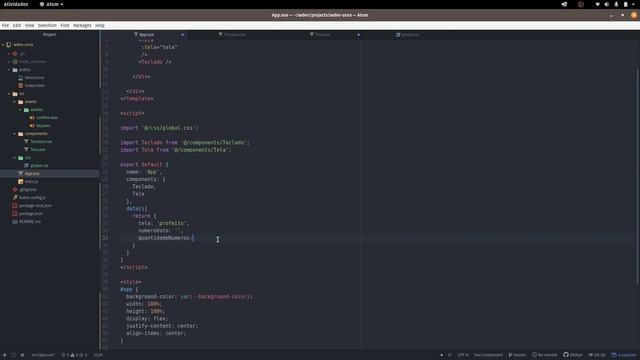
Task: Open the Wi-Fi indicator in the top bar
Action: [x=598, y=4]
